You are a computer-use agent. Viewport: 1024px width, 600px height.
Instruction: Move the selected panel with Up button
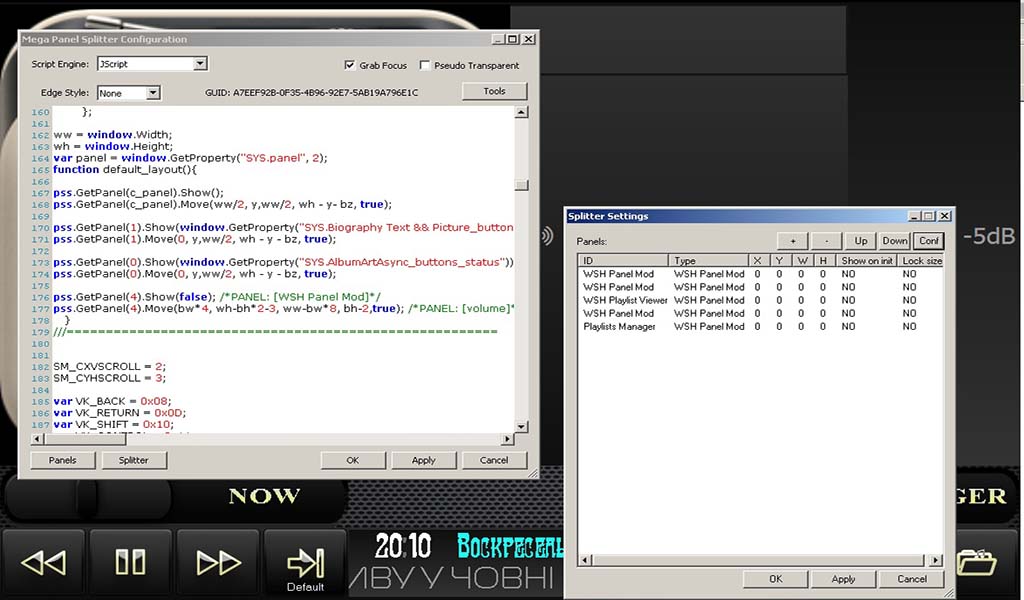pyautogui.click(x=861, y=241)
